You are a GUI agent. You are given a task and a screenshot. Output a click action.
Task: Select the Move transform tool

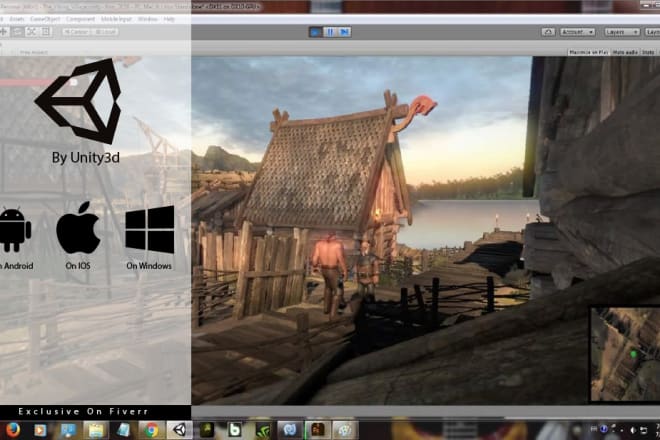[x=4, y=32]
